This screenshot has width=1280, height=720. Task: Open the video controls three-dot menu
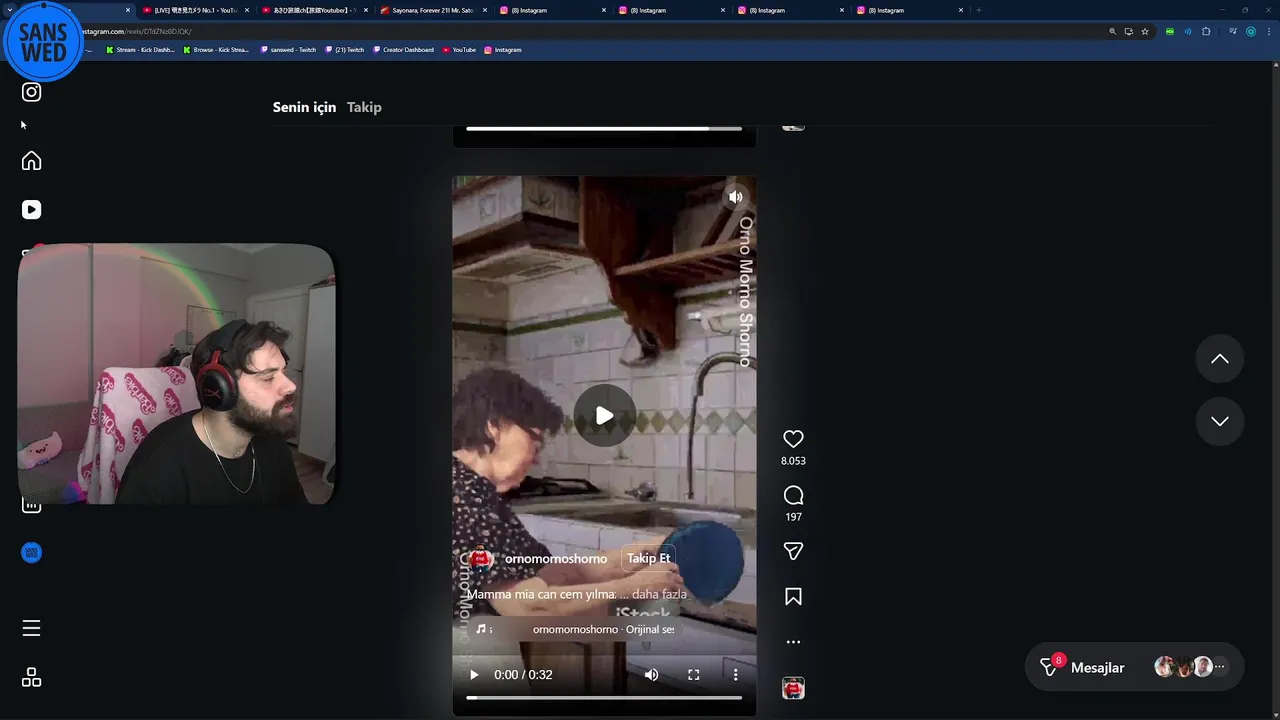[735, 675]
